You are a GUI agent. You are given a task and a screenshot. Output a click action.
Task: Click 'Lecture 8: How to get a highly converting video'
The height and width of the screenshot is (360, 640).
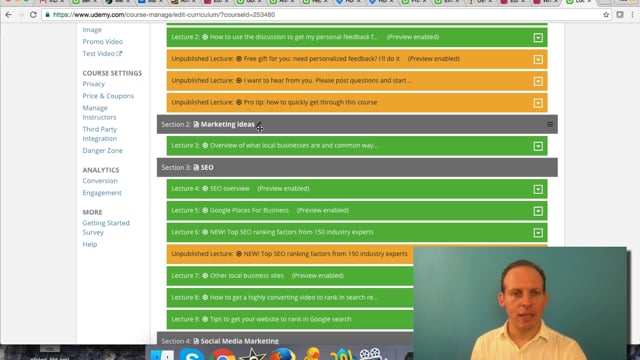tap(274, 297)
